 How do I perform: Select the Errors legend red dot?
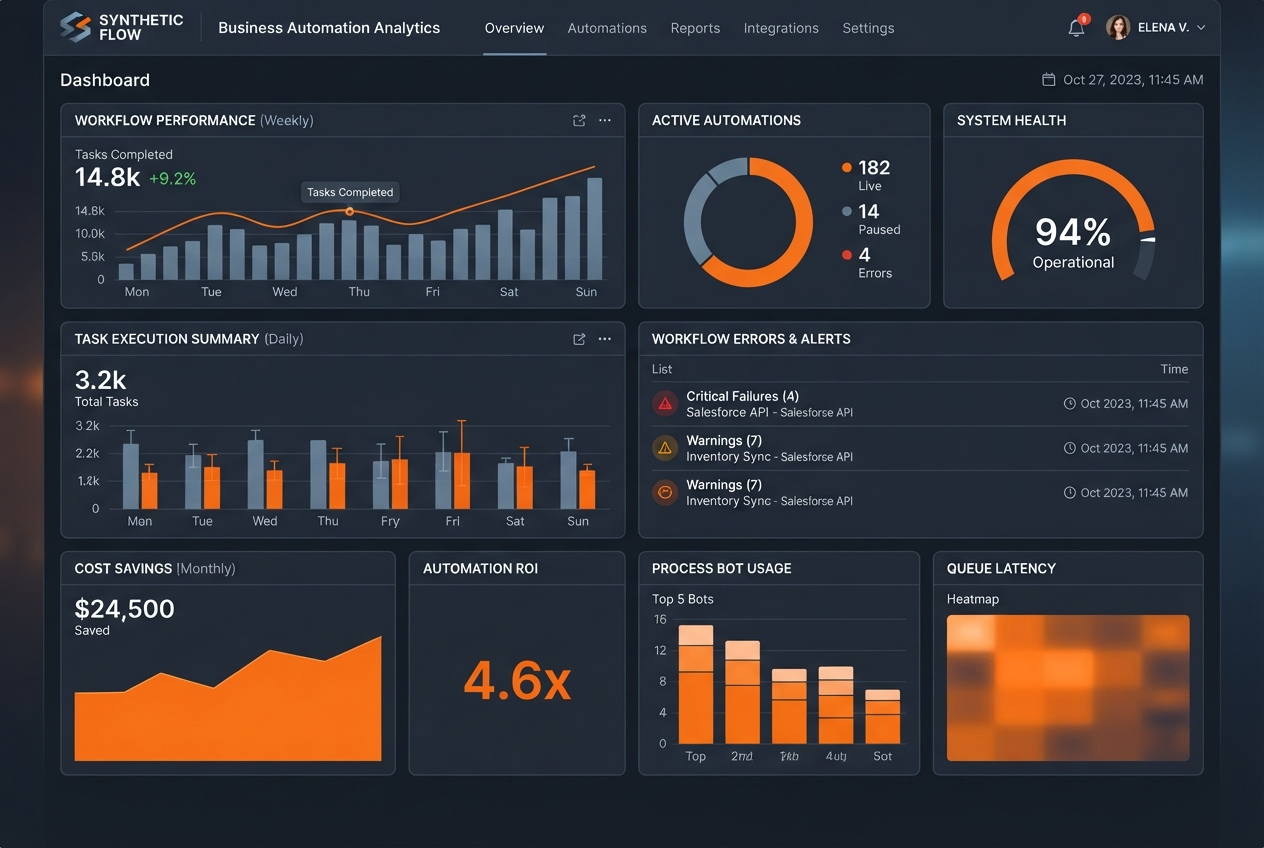click(x=847, y=255)
